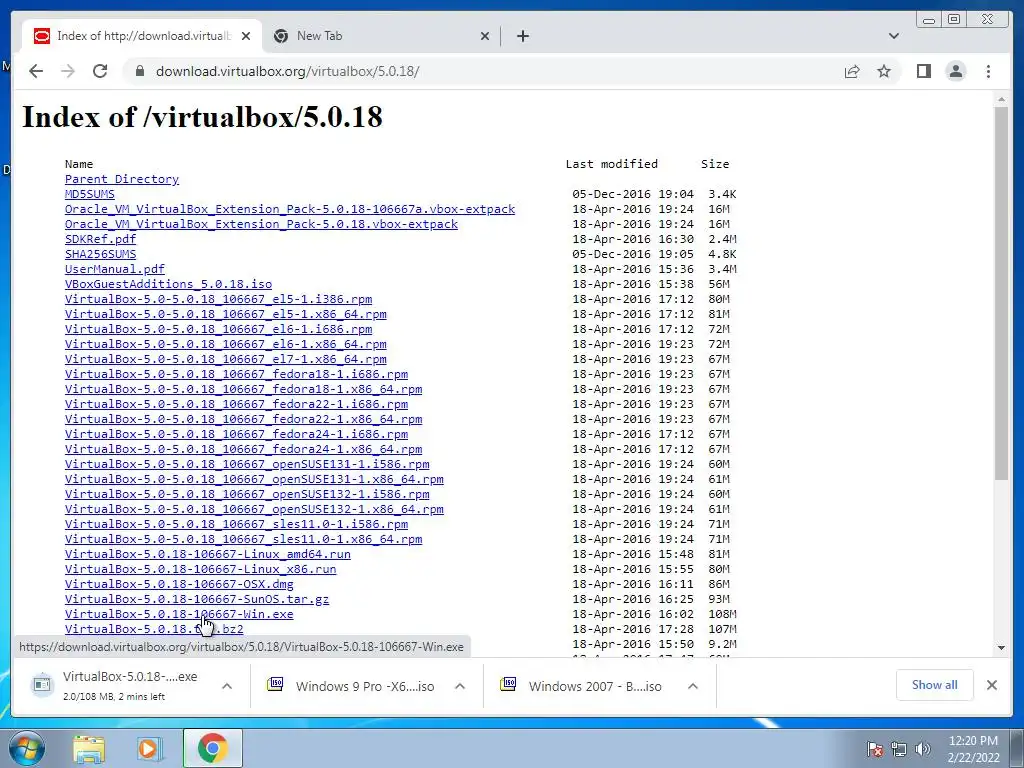Download VirtualBox-5.0.18-106667-Win.exe
This screenshot has height=768, width=1024.
coord(179,615)
